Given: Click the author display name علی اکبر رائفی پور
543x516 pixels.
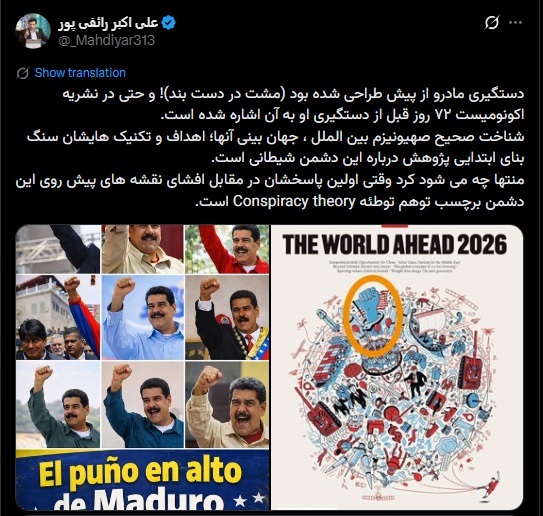Looking at the screenshot, I should click(108, 23).
